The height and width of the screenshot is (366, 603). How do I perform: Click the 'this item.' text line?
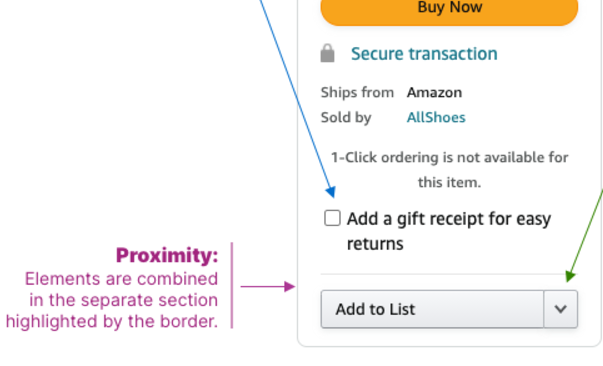point(450,182)
